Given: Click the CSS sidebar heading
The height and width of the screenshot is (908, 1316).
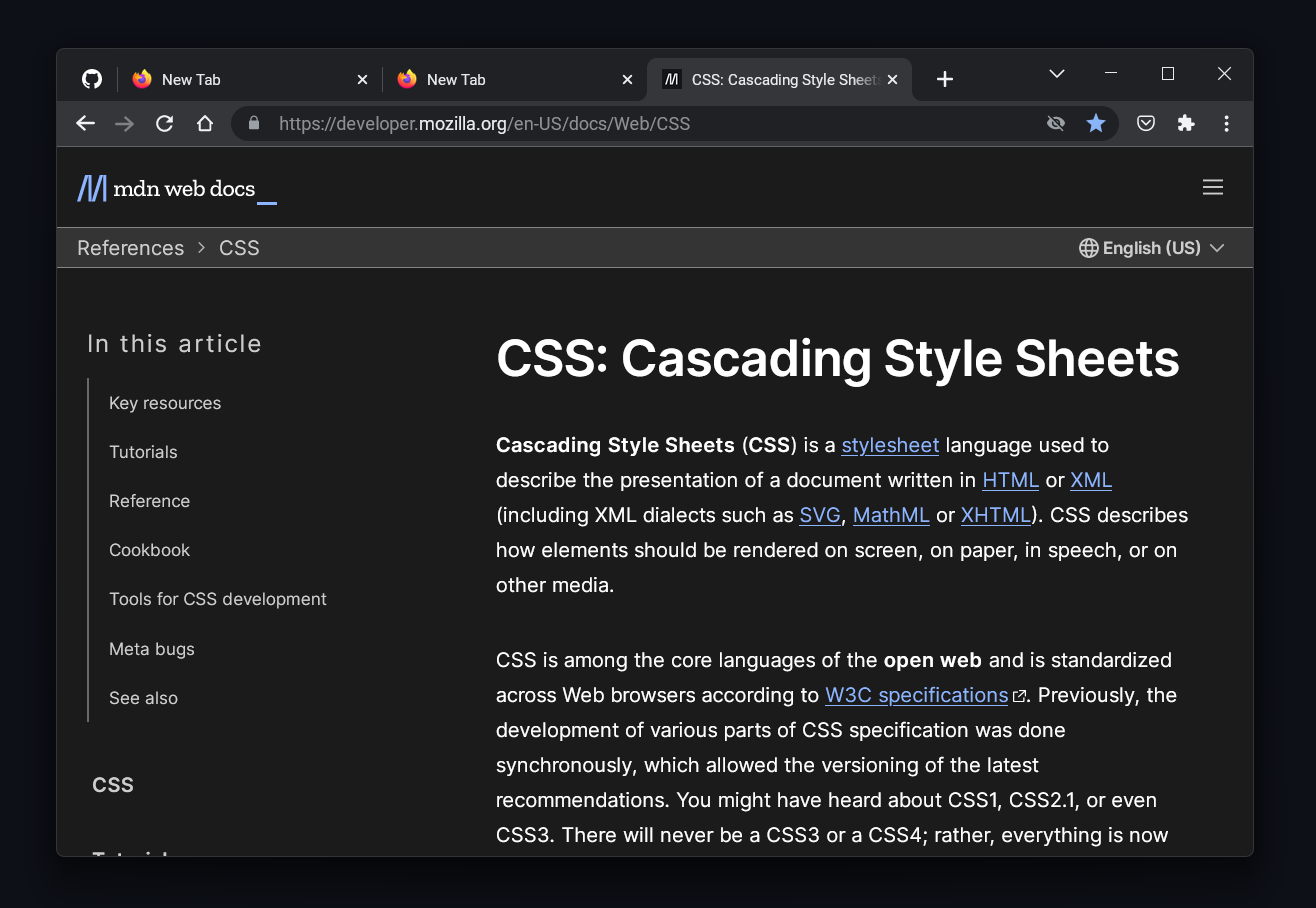Looking at the screenshot, I should 113,785.
